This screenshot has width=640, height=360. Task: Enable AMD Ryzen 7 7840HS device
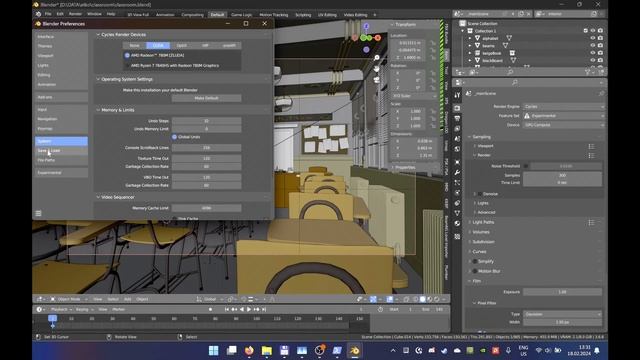(127, 65)
